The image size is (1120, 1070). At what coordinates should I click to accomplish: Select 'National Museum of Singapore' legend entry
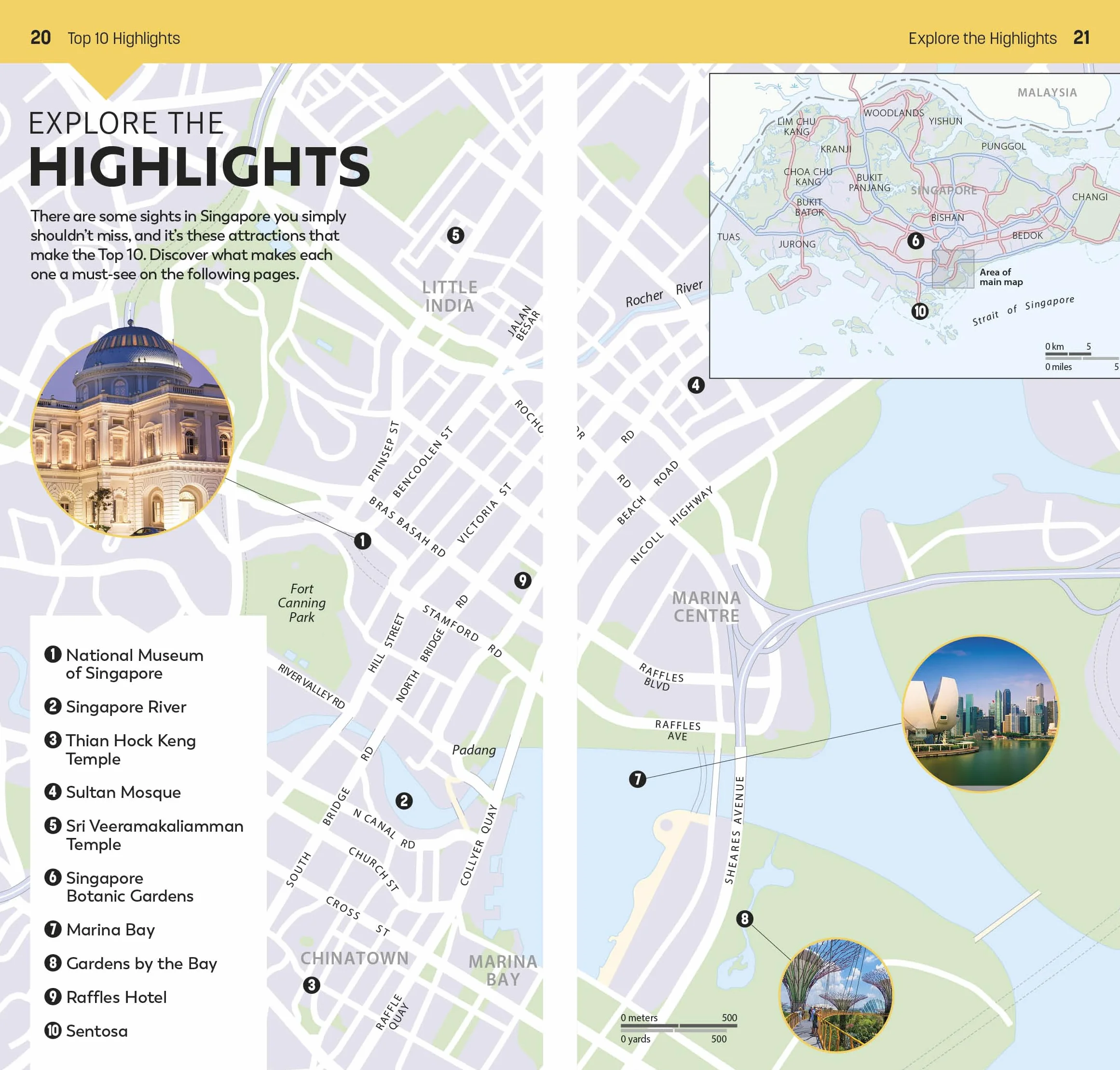[135, 664]
